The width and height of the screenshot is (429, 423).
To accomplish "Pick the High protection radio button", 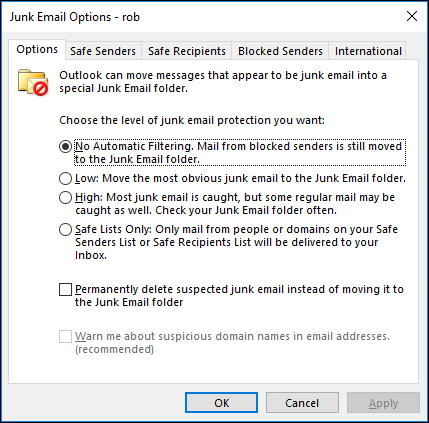I will point(65,197).
